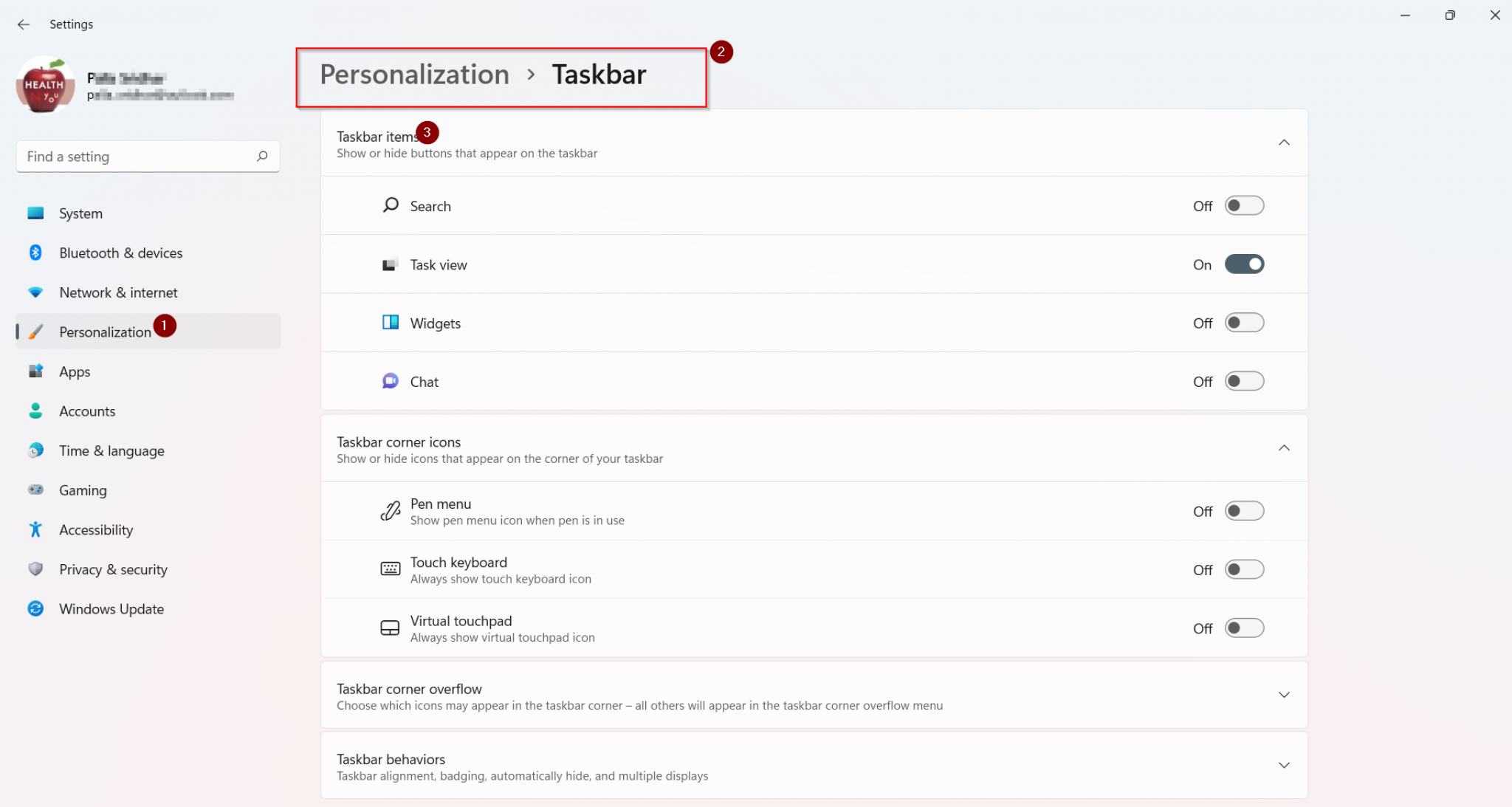The width and height of the screenshot is (1512, 807).
Task: Click the Windows Update sidebar icon
Action: tap(35, 608)
